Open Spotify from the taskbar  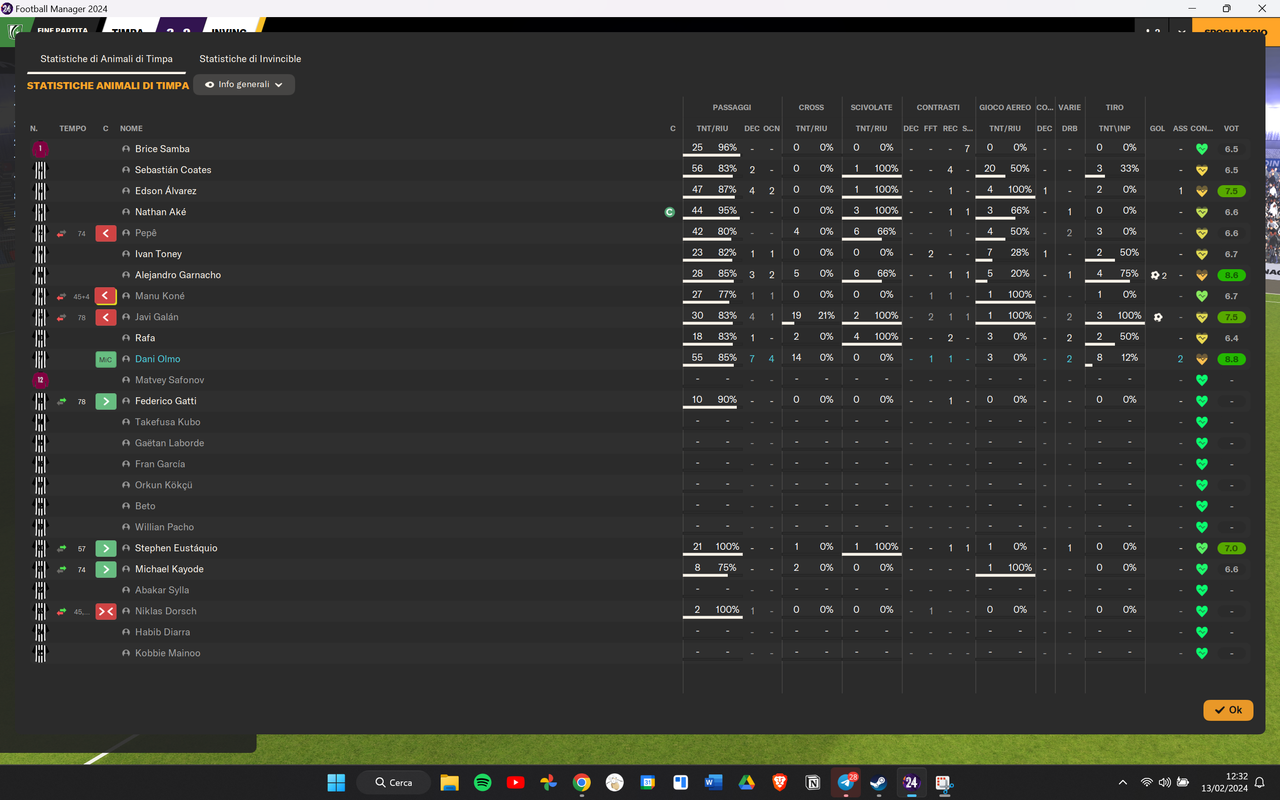pos(482,782)
